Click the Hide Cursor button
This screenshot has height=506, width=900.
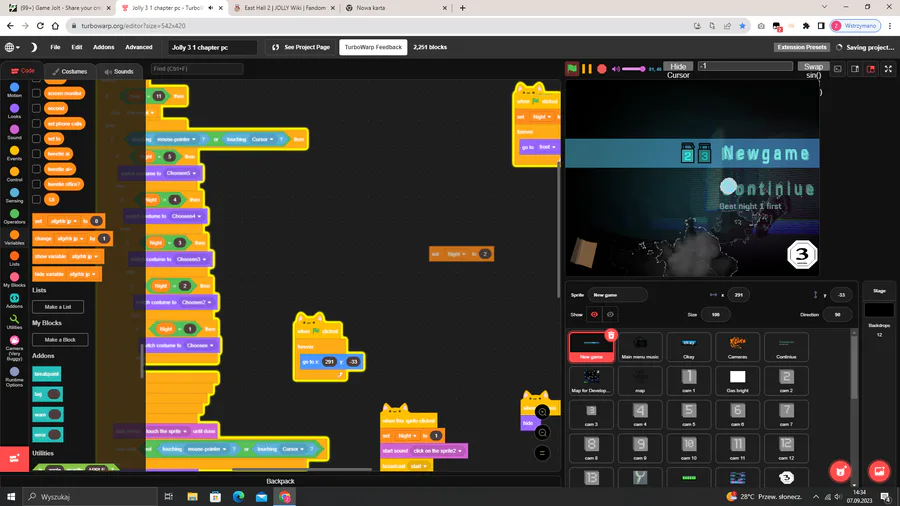point(678,67)
